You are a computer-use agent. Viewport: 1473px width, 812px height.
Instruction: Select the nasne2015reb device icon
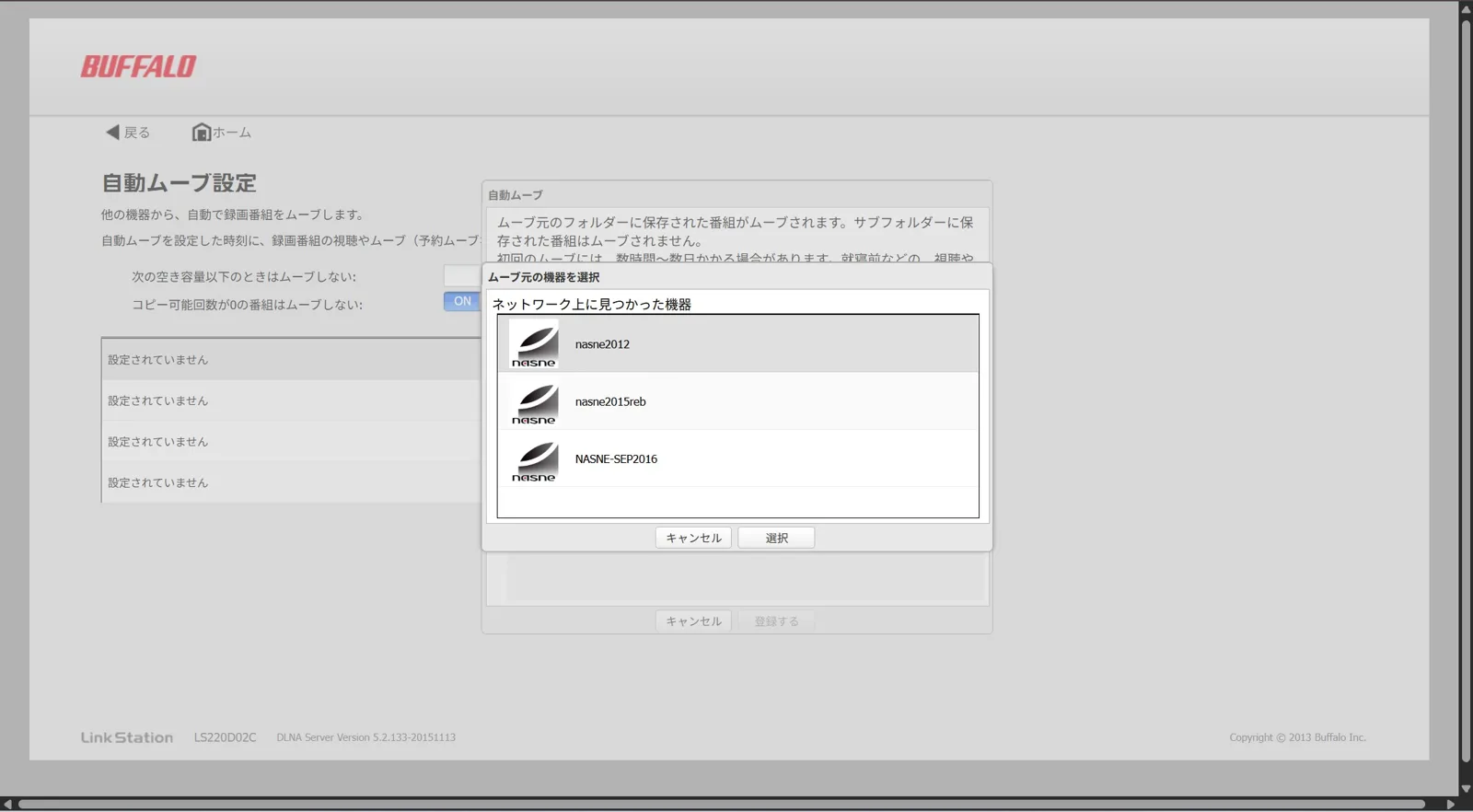[534, 401]
